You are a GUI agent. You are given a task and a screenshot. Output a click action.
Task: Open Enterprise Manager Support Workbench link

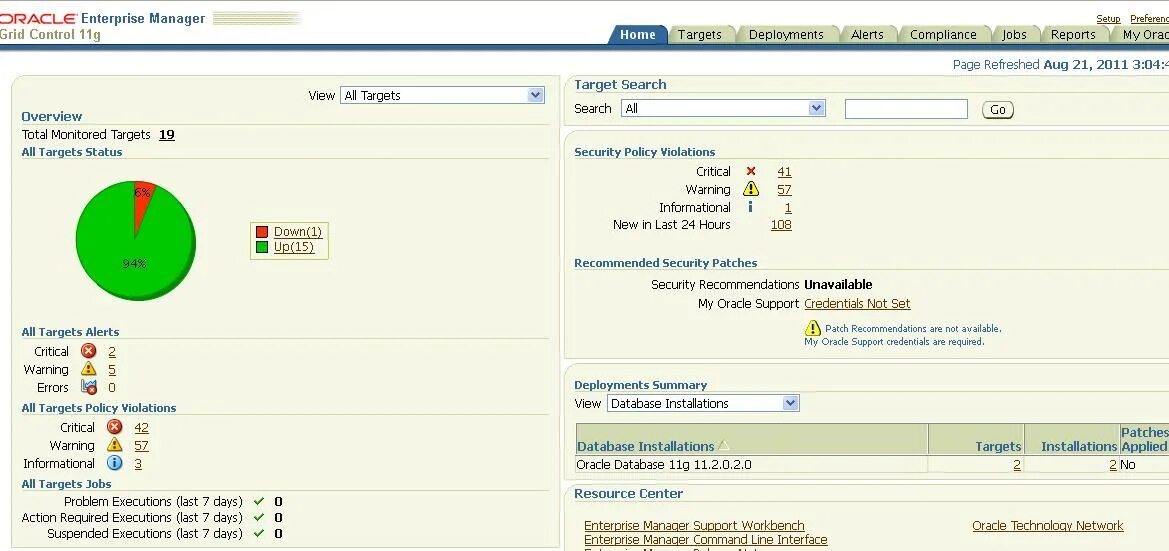[694, 526]
